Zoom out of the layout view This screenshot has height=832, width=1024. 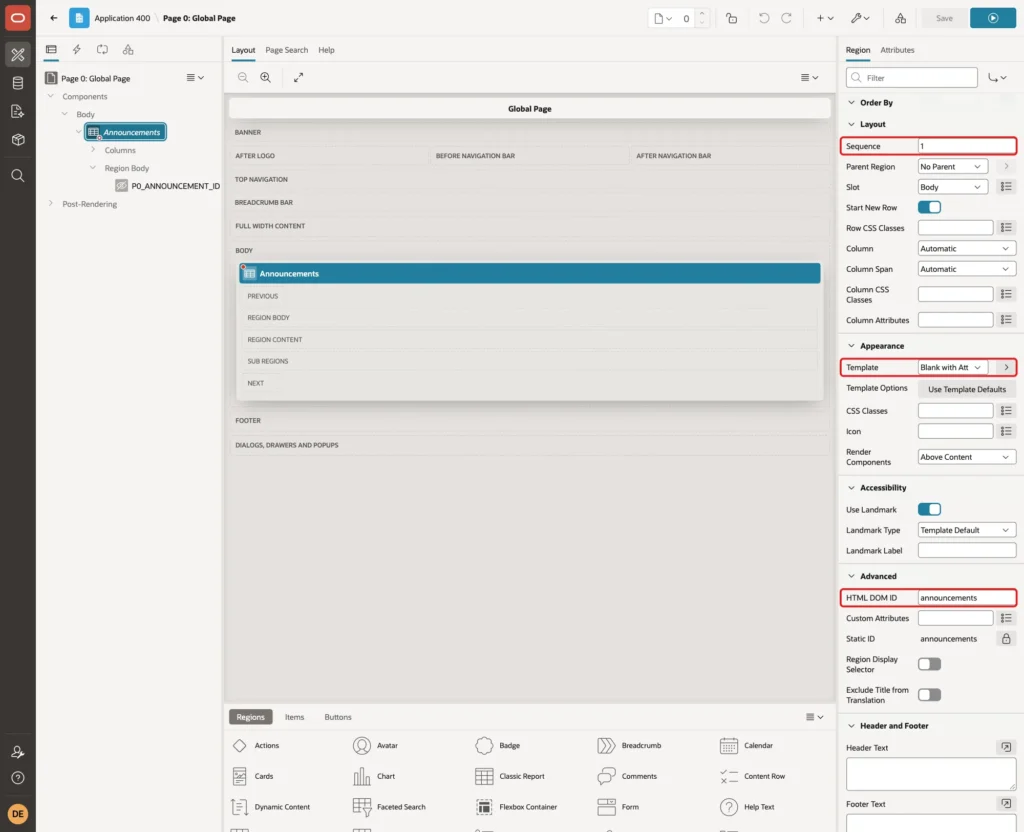pos(242,77)
